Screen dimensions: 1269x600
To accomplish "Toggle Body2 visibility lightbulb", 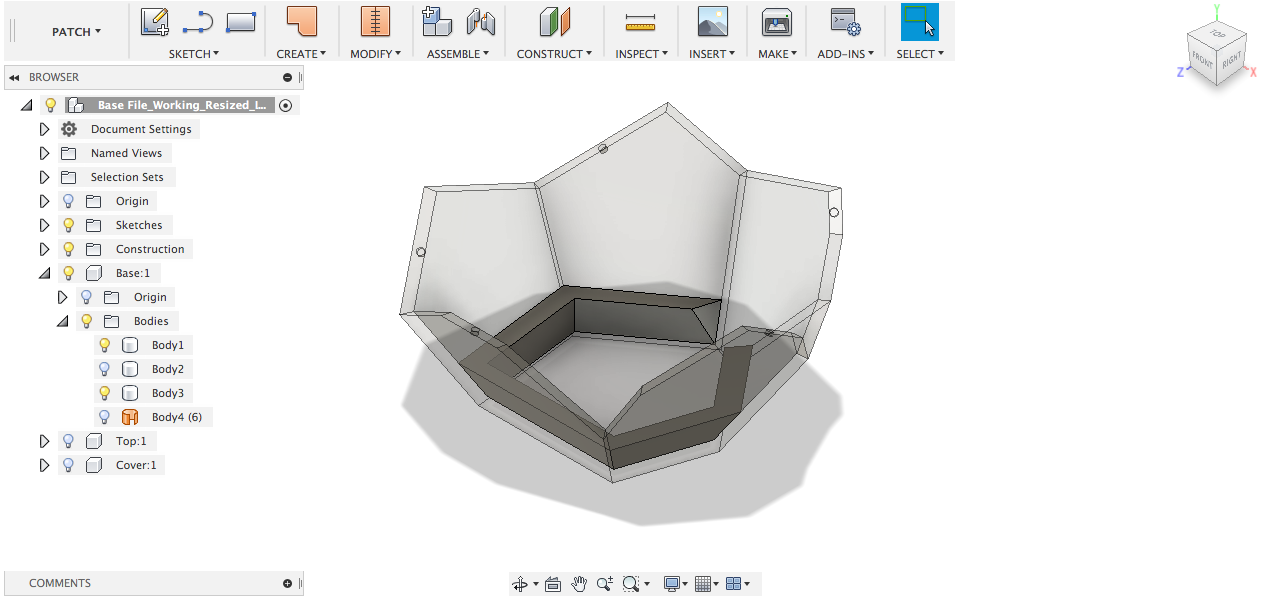I will [104, 369].
